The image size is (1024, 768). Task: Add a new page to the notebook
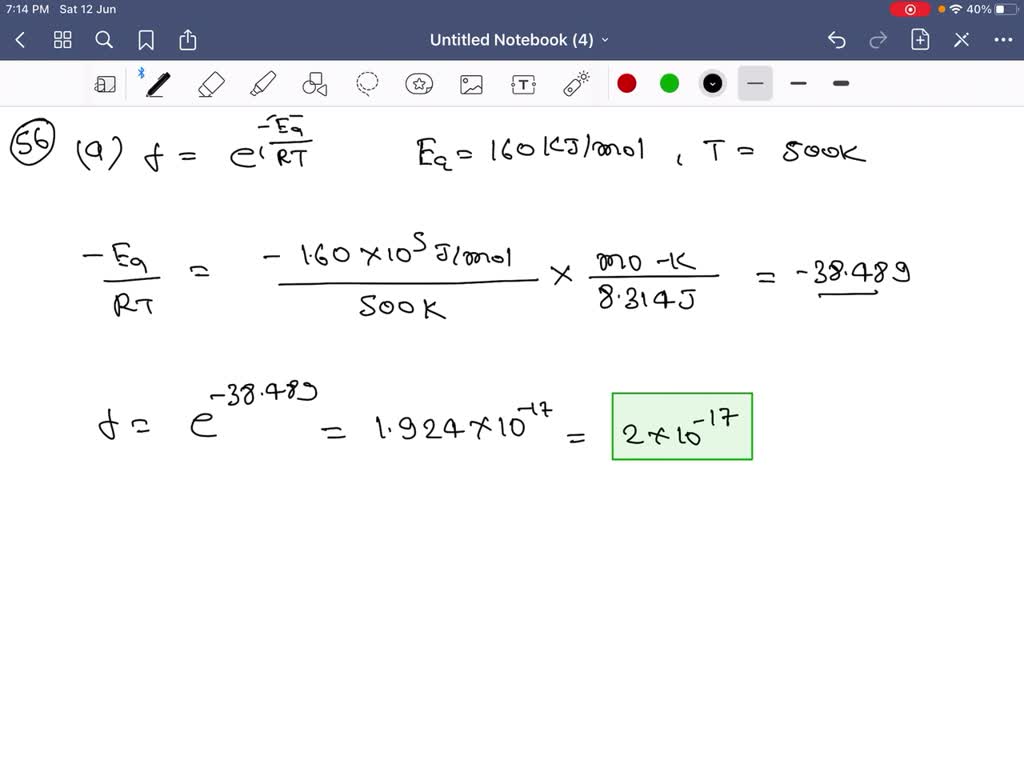click(919, 40)
